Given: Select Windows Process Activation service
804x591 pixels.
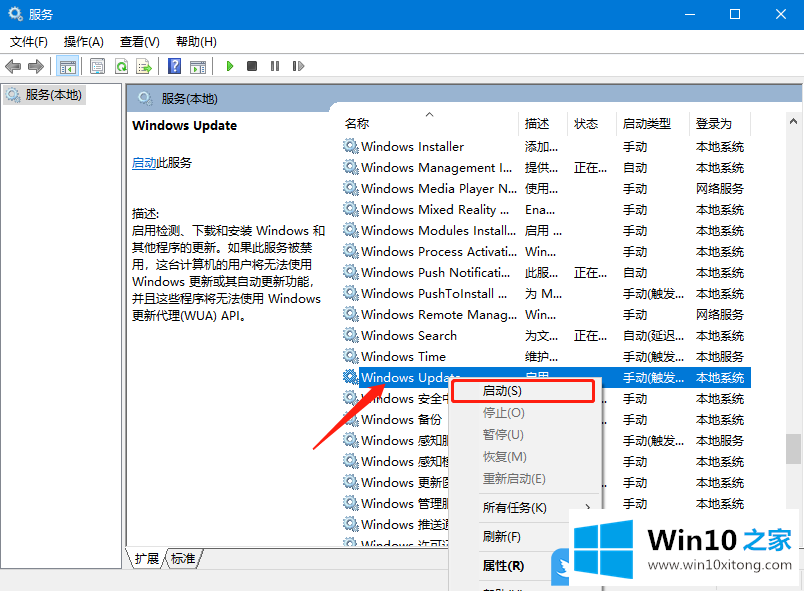Looking at the screenshot, I should point(546,252).
